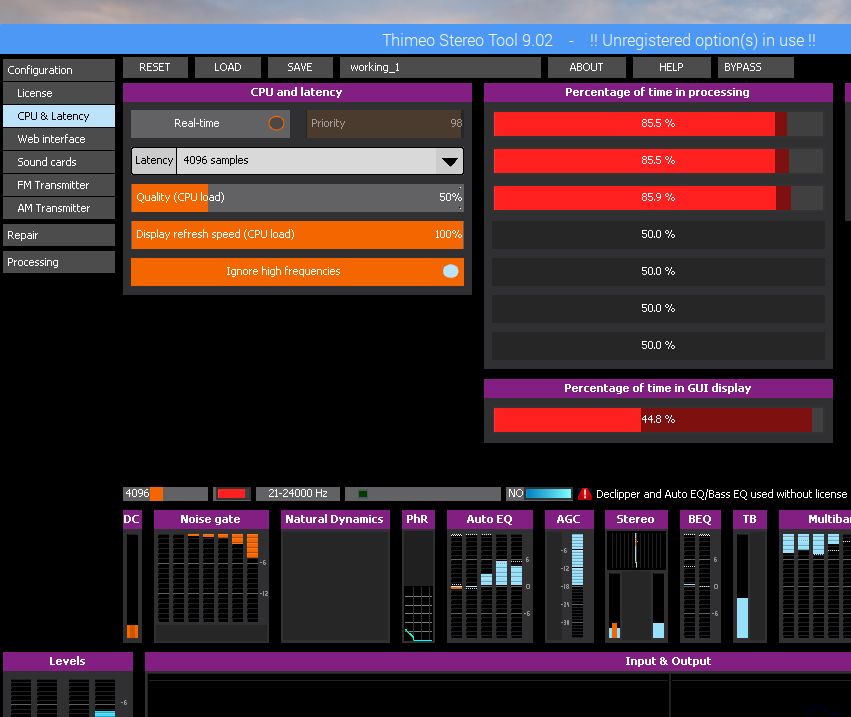Click the green dot status bar
The image size is (851, 717).
(423, 493)
